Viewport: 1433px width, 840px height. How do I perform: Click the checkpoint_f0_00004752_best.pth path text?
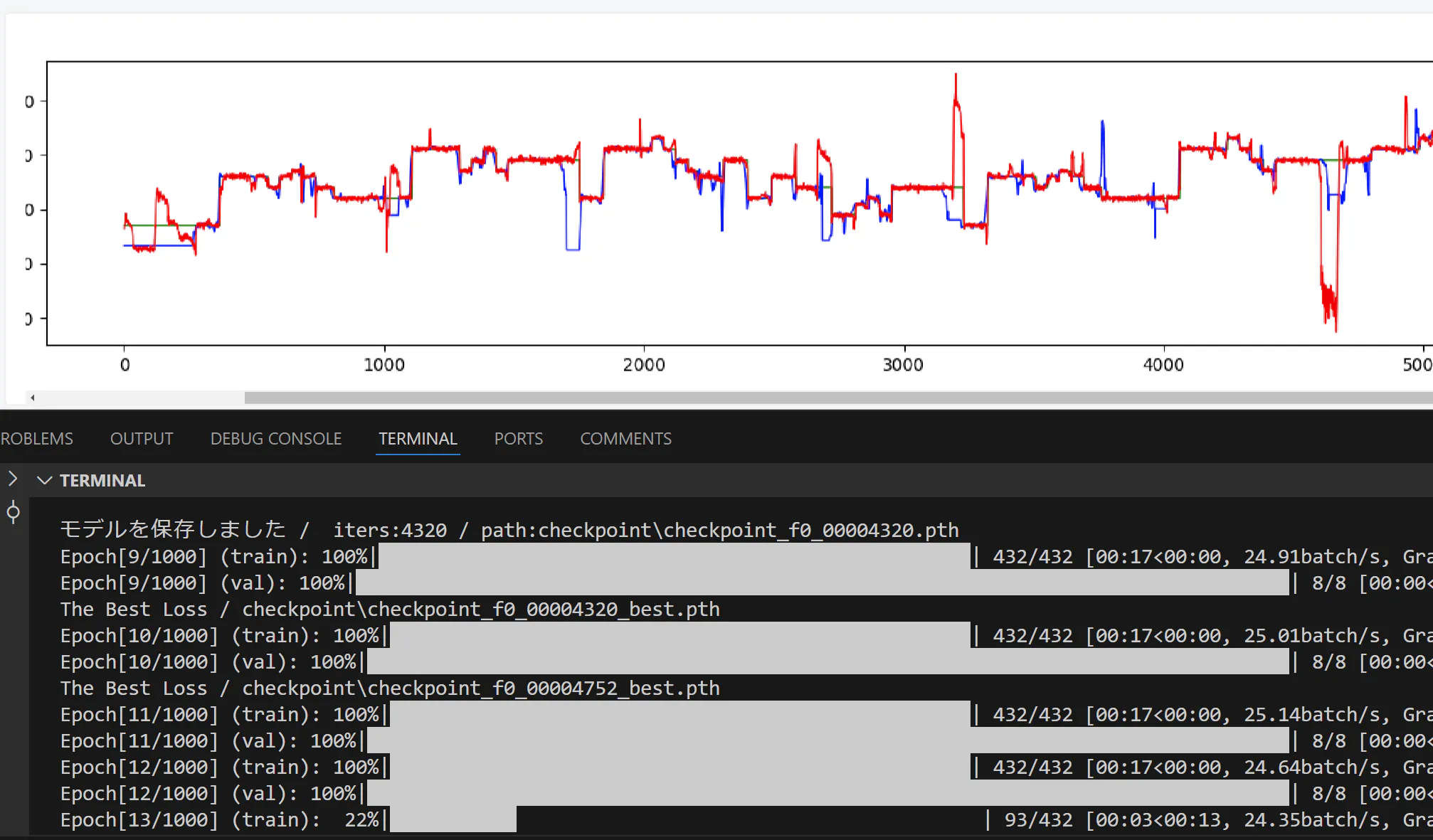click(480, 689)
